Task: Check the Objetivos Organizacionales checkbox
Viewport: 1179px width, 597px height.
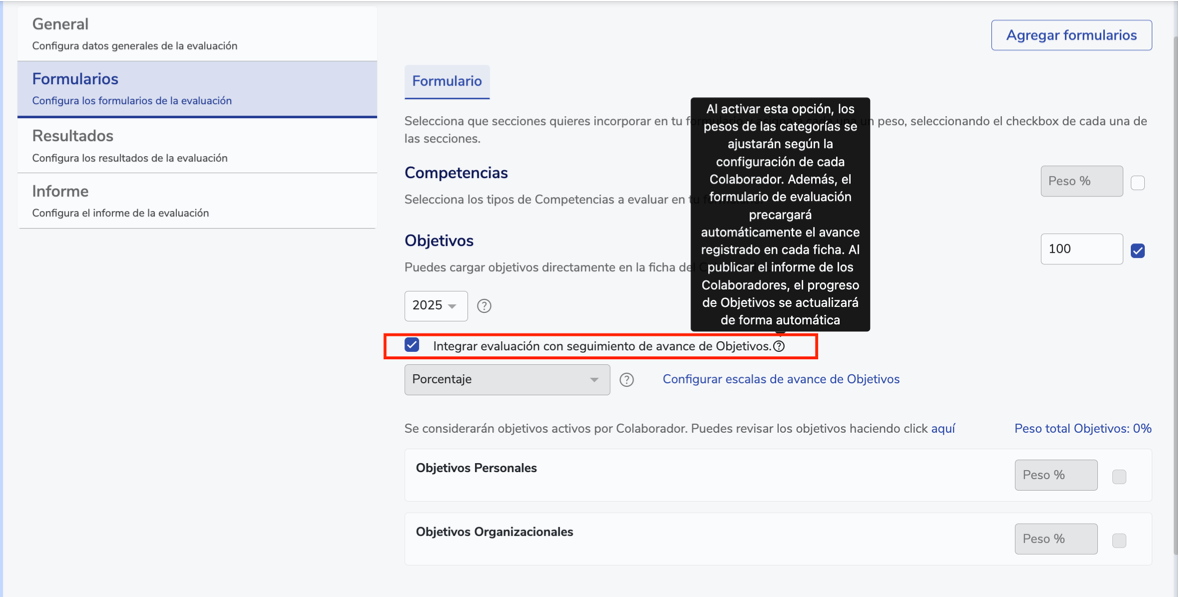Action: 1119,541
